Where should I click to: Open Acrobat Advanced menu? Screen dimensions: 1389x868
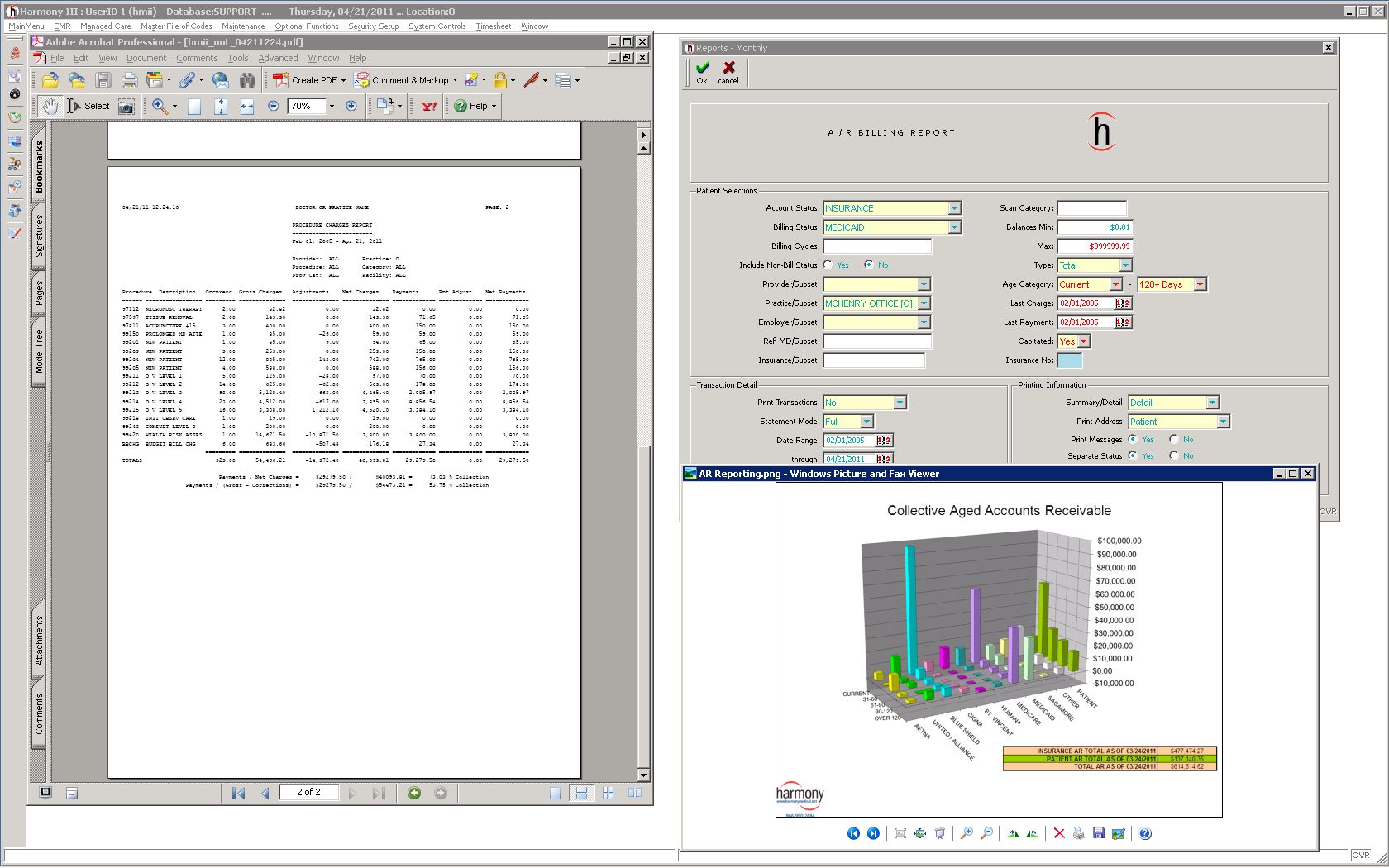(x=278, y=58)
